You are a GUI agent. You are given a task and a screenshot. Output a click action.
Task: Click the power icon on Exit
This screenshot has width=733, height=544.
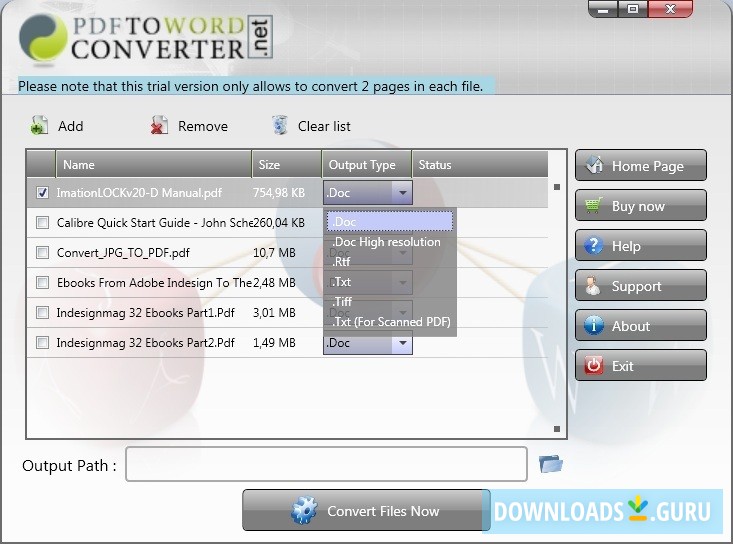click(594, 365)
